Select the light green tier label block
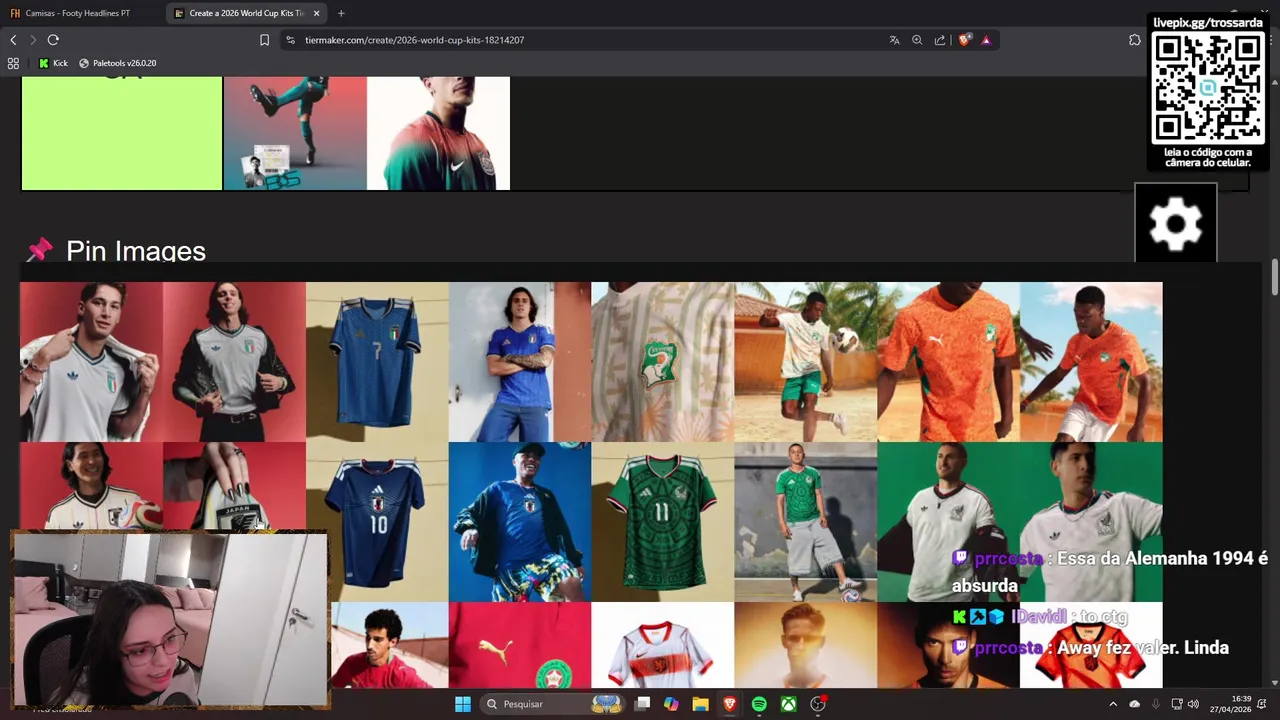Screen dimensions: 1280x720 tap(122, 133)
